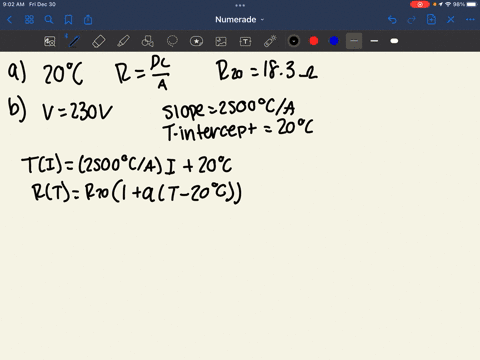The image size is (480, 360).
Task: Open the thumbnail grid view
Action: pos(29,20)
